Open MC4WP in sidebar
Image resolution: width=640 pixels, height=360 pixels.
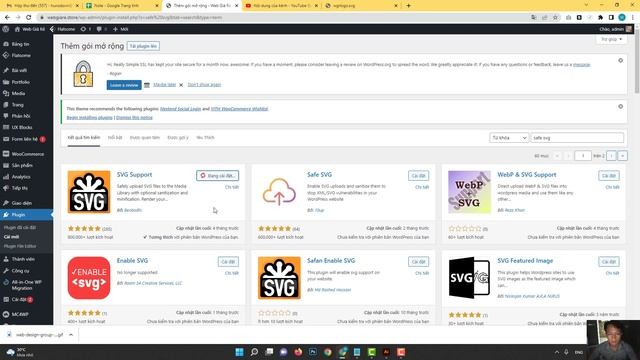(x=20, y=314)
